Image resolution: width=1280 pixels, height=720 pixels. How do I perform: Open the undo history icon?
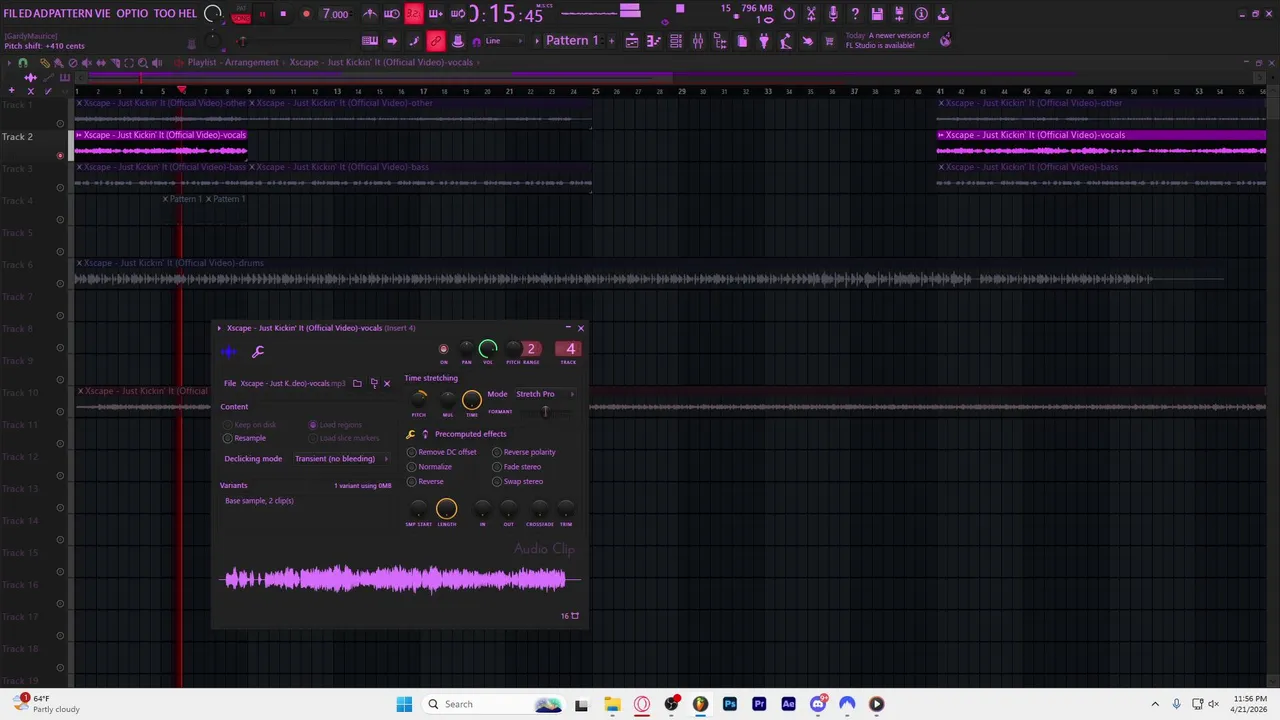789,14
